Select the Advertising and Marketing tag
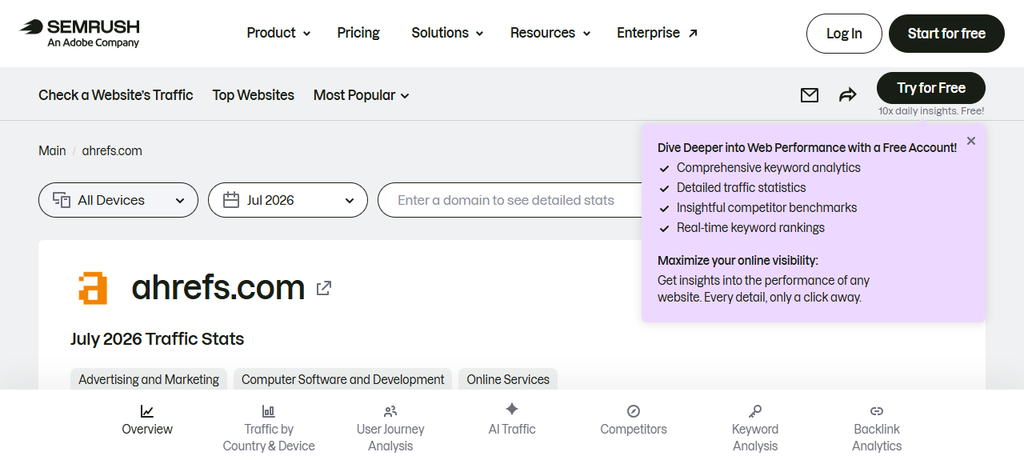1024x468 pixels. 149,379
